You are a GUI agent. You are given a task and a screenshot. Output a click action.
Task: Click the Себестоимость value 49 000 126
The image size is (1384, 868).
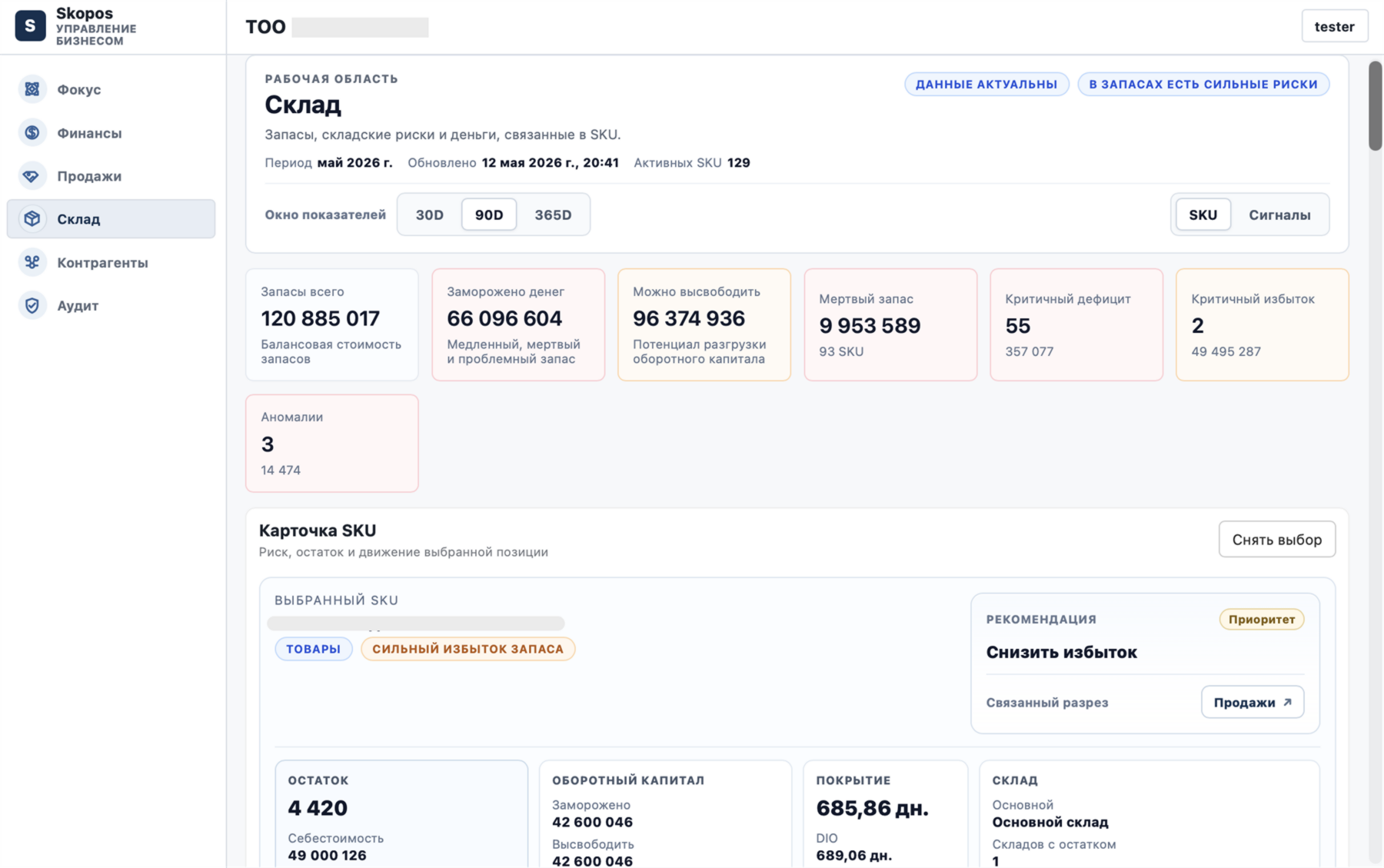327,855
